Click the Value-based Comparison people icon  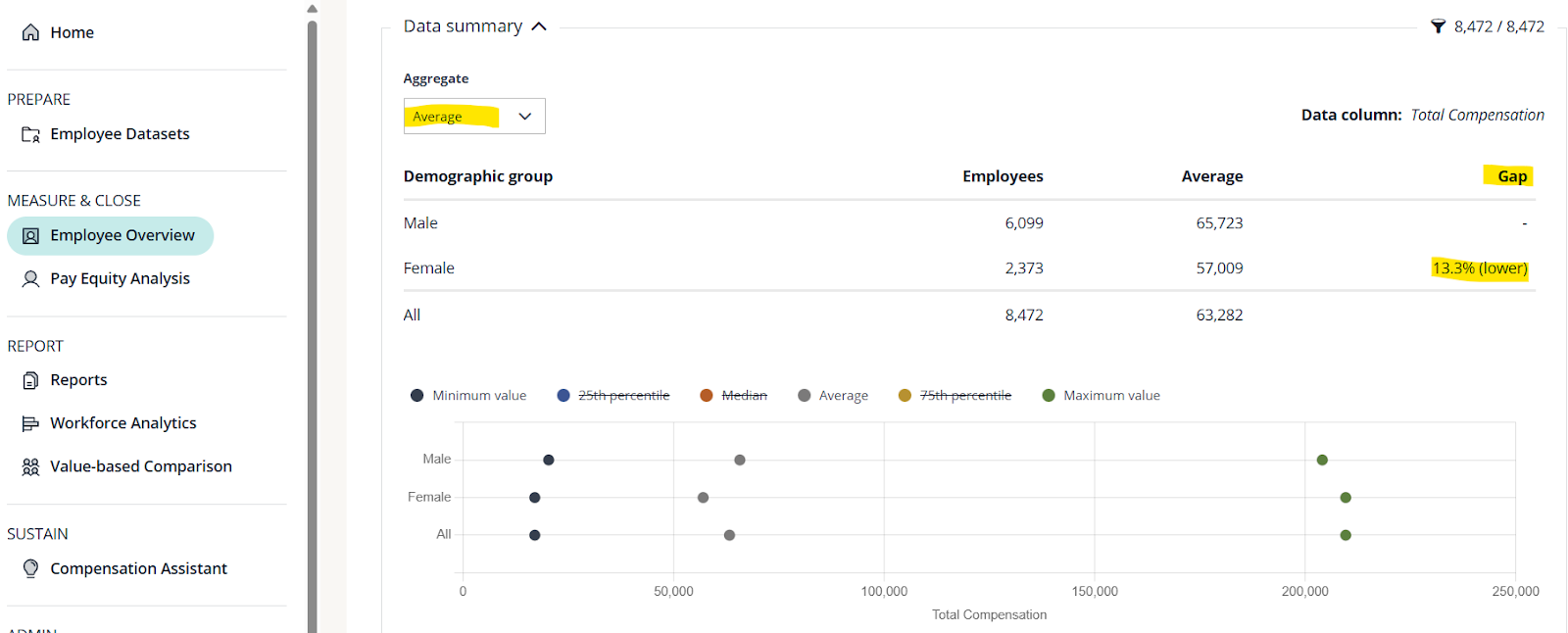pos(31,467)
